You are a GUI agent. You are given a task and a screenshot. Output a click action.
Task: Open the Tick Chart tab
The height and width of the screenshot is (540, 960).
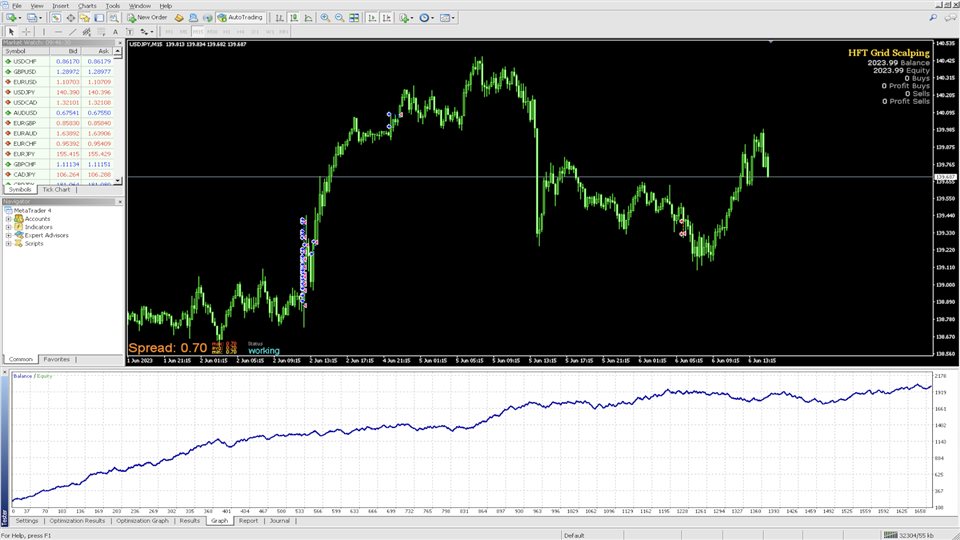click(x=55, y=189)
